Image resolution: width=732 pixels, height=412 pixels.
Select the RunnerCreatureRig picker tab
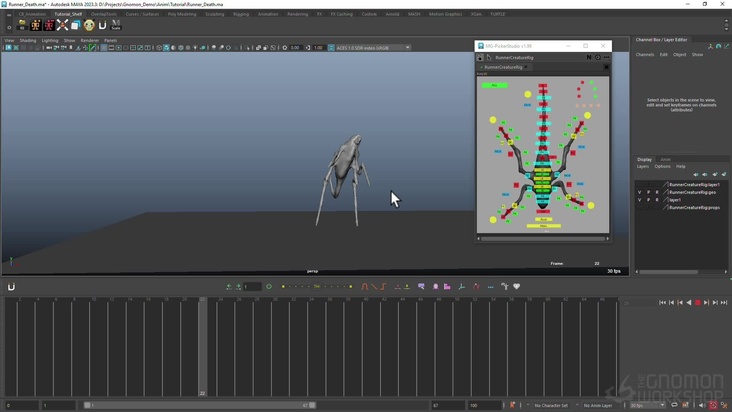504,67
